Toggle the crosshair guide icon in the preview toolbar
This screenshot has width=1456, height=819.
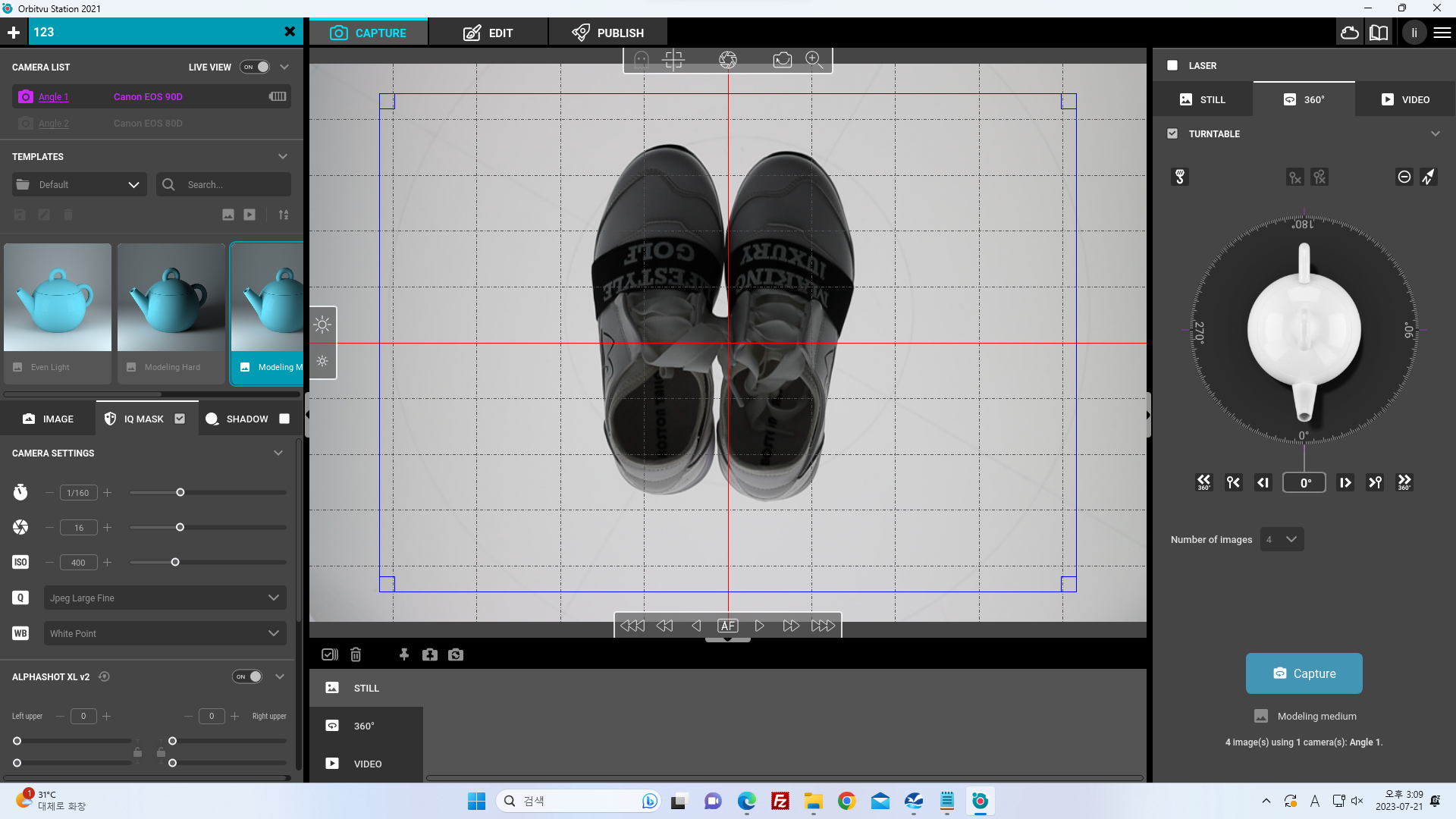pyautogui.click(x=673, y=59)
